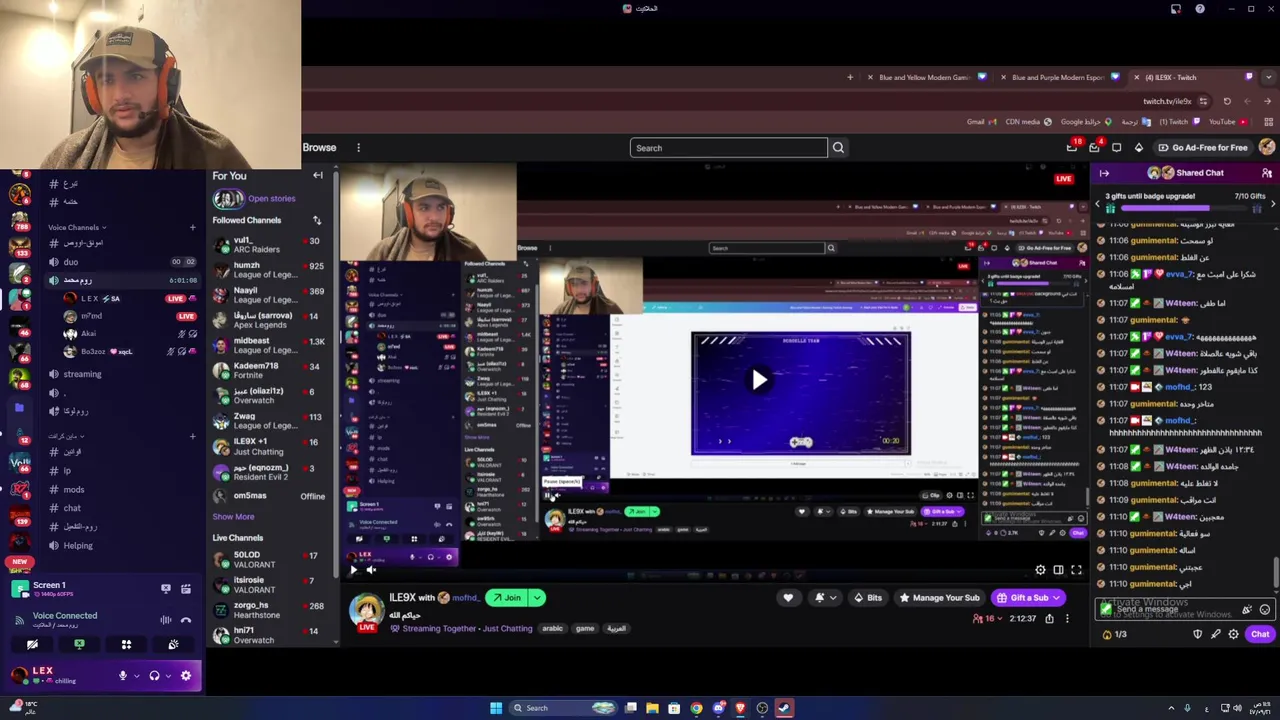Viewport: 1280px width, 720px height.
Task: Open the Twitch prime loot tray with badge 18
Action: pos(1073,147)
